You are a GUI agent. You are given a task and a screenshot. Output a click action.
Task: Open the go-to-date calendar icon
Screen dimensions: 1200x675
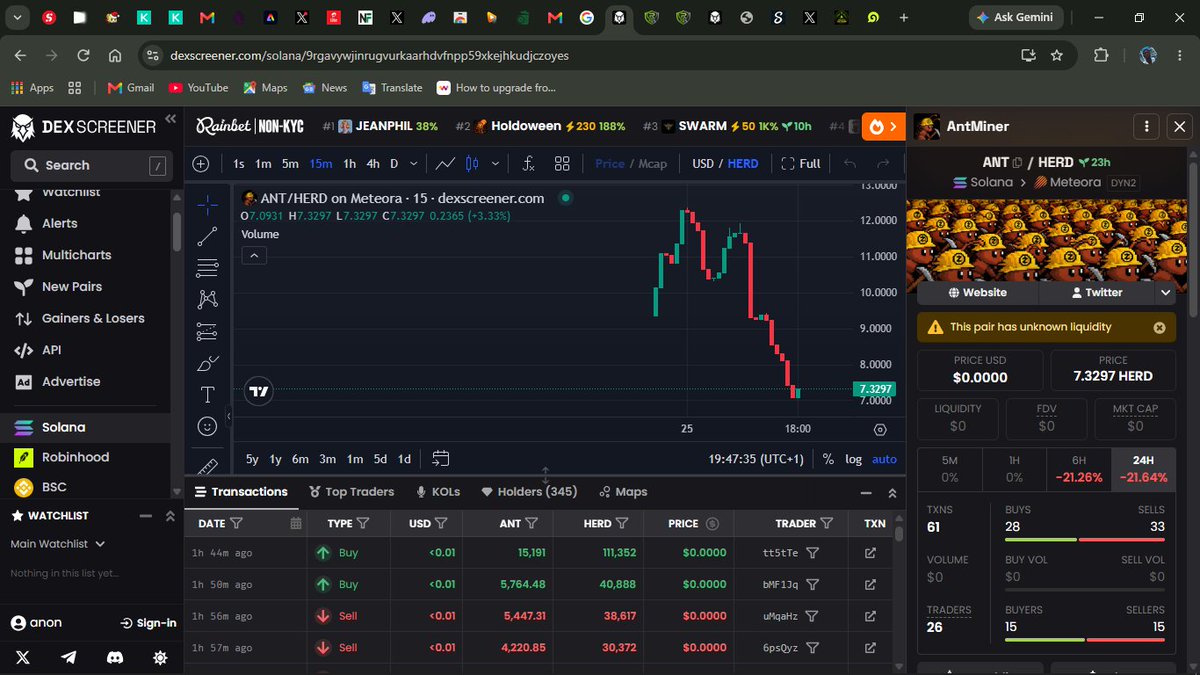440,459
